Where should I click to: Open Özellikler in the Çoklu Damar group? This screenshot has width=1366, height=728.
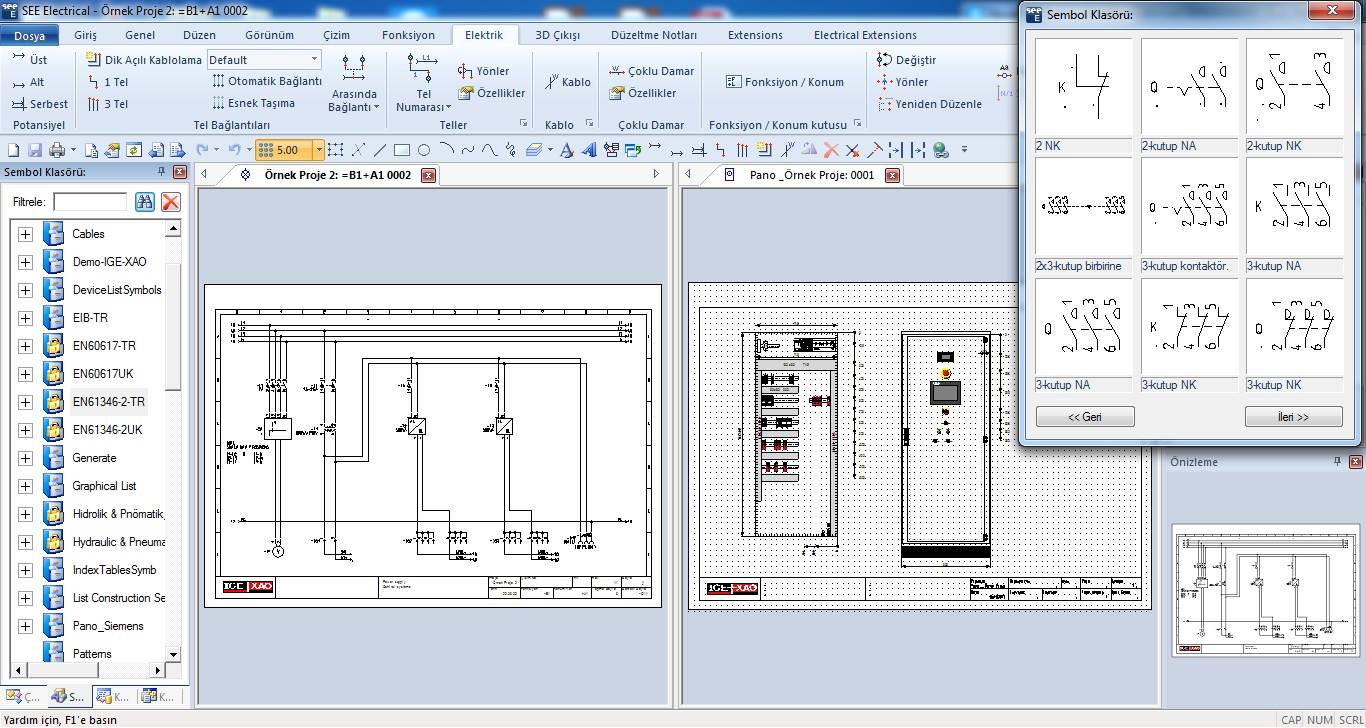(643, 93)
